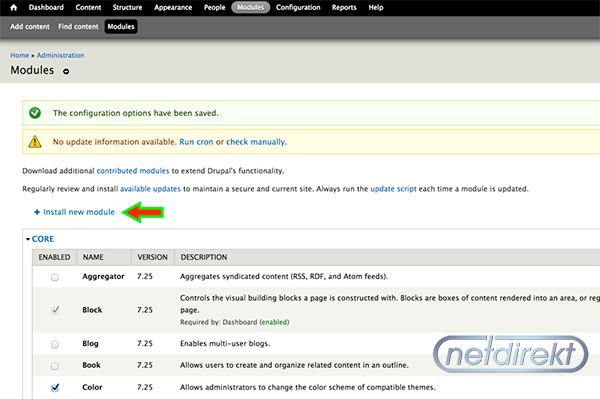Click the DESCRIPTION column header

click(204, 257)
